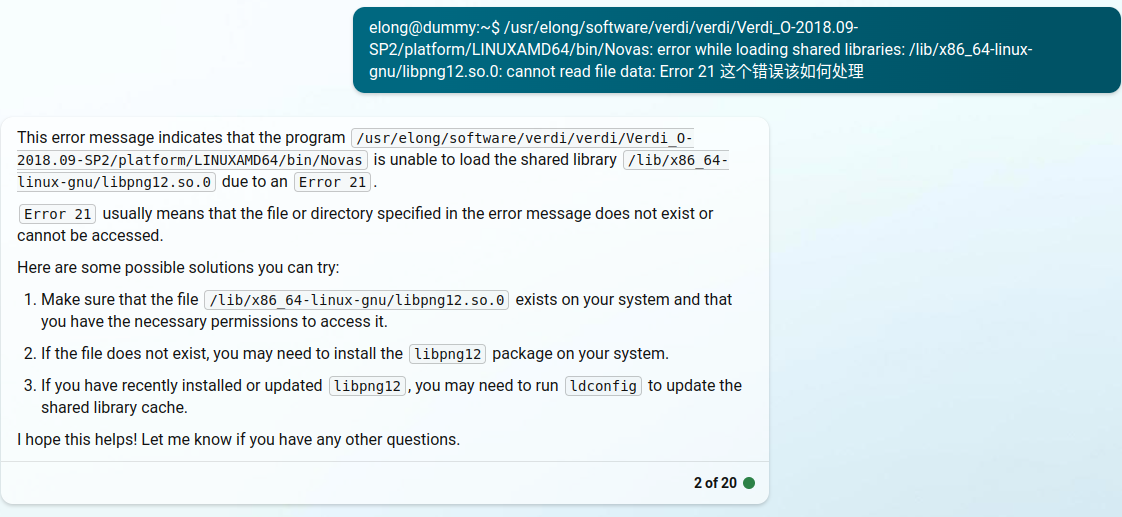Viewport: 1122px width, 517px height.
Task: Click the "I hope this helps!" closing line
Action: (238, 440)
